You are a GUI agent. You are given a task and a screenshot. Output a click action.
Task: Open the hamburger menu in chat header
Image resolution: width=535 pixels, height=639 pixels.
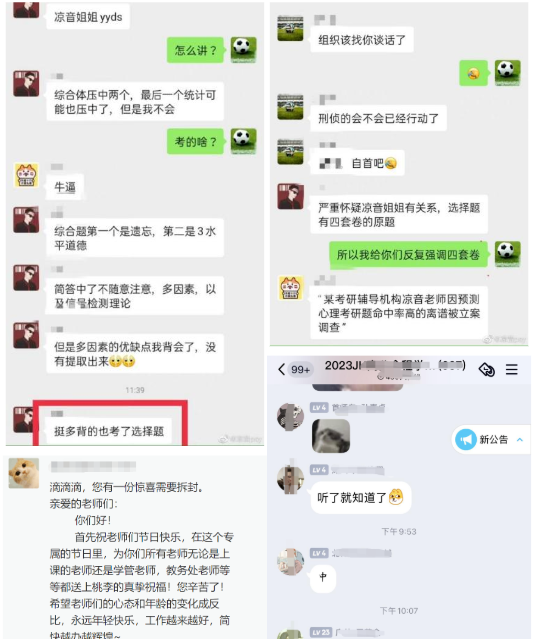click(x=511, y=369)
